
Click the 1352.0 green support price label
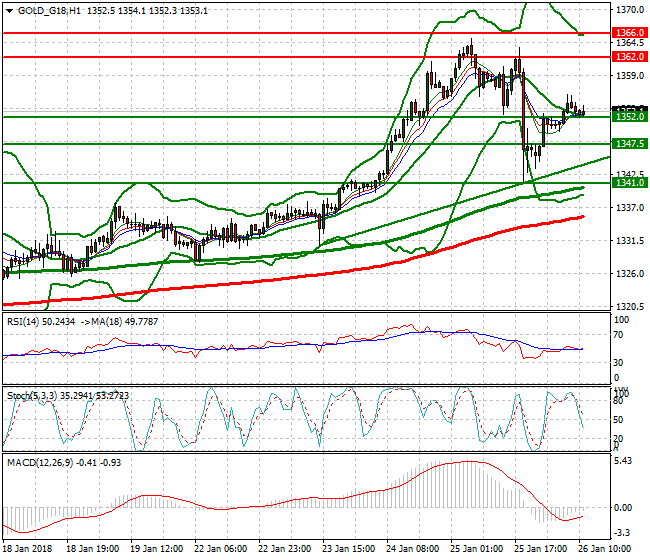click(629, 117)
